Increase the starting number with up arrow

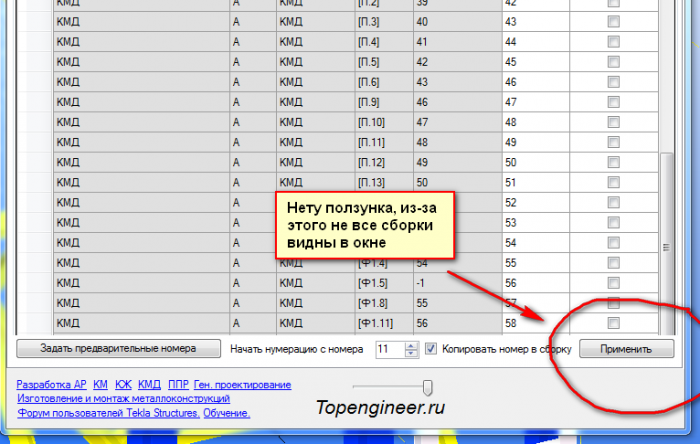coord(411,345)
